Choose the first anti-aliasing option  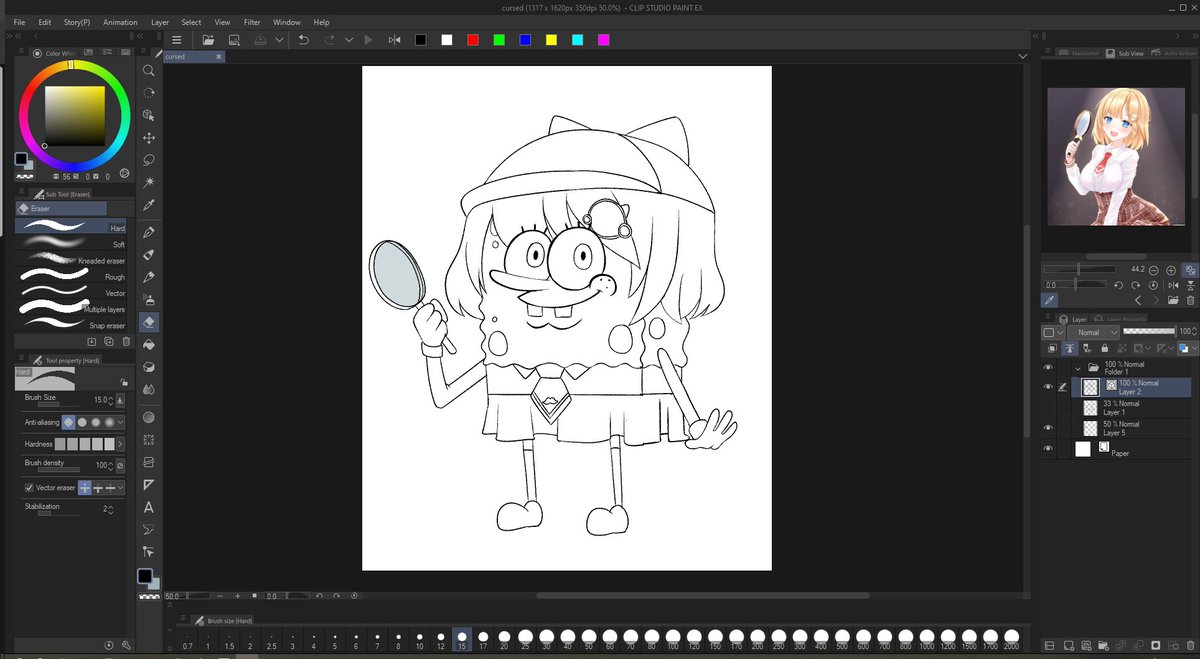[x=69, y=422]
